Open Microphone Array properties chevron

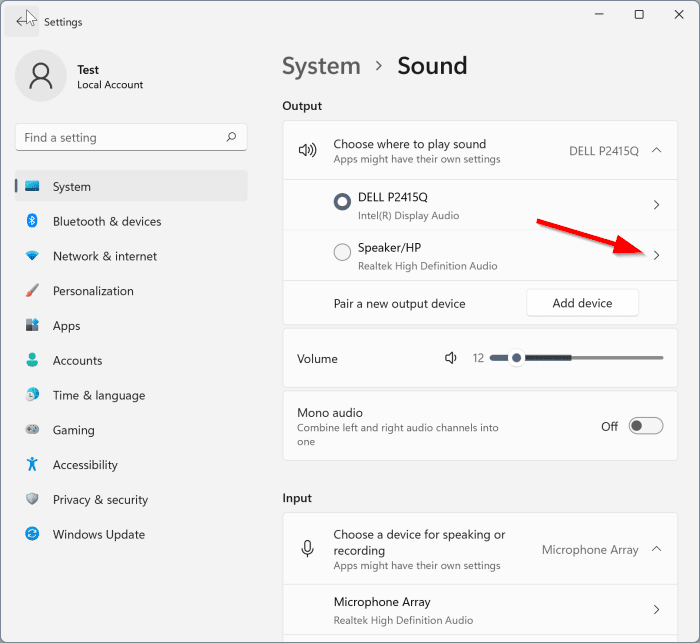(x=656, y=610)
